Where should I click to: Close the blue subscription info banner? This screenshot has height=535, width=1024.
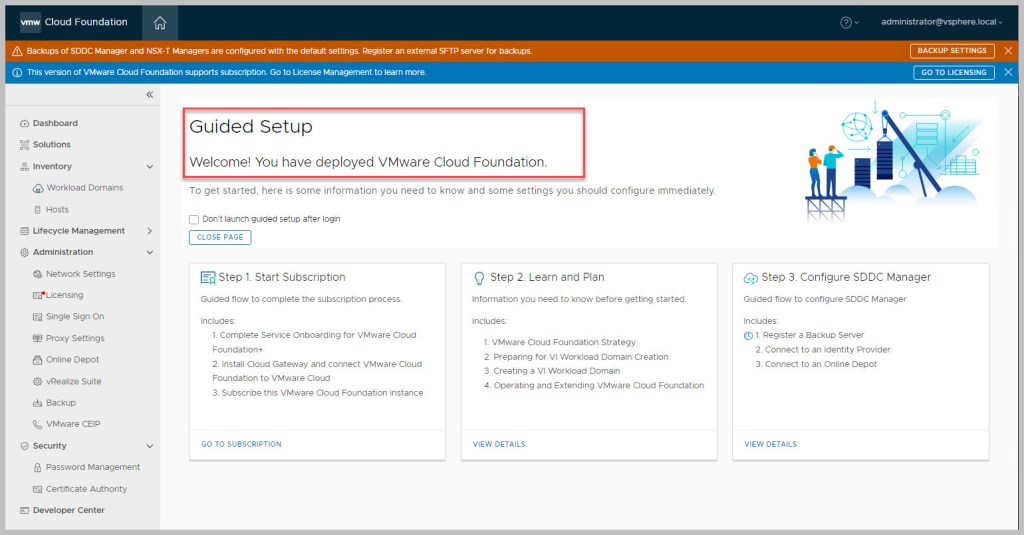(1008, 72)
